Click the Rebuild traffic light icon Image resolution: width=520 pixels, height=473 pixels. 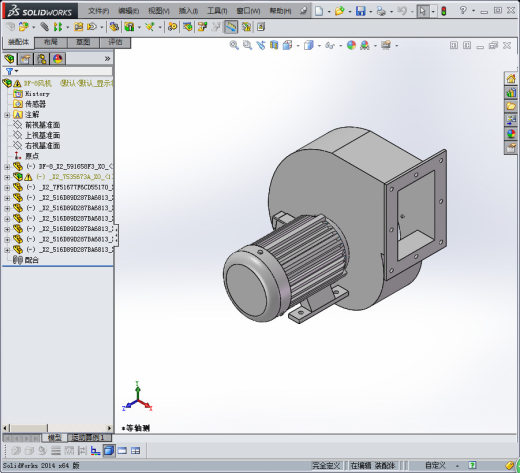point(444,11)
